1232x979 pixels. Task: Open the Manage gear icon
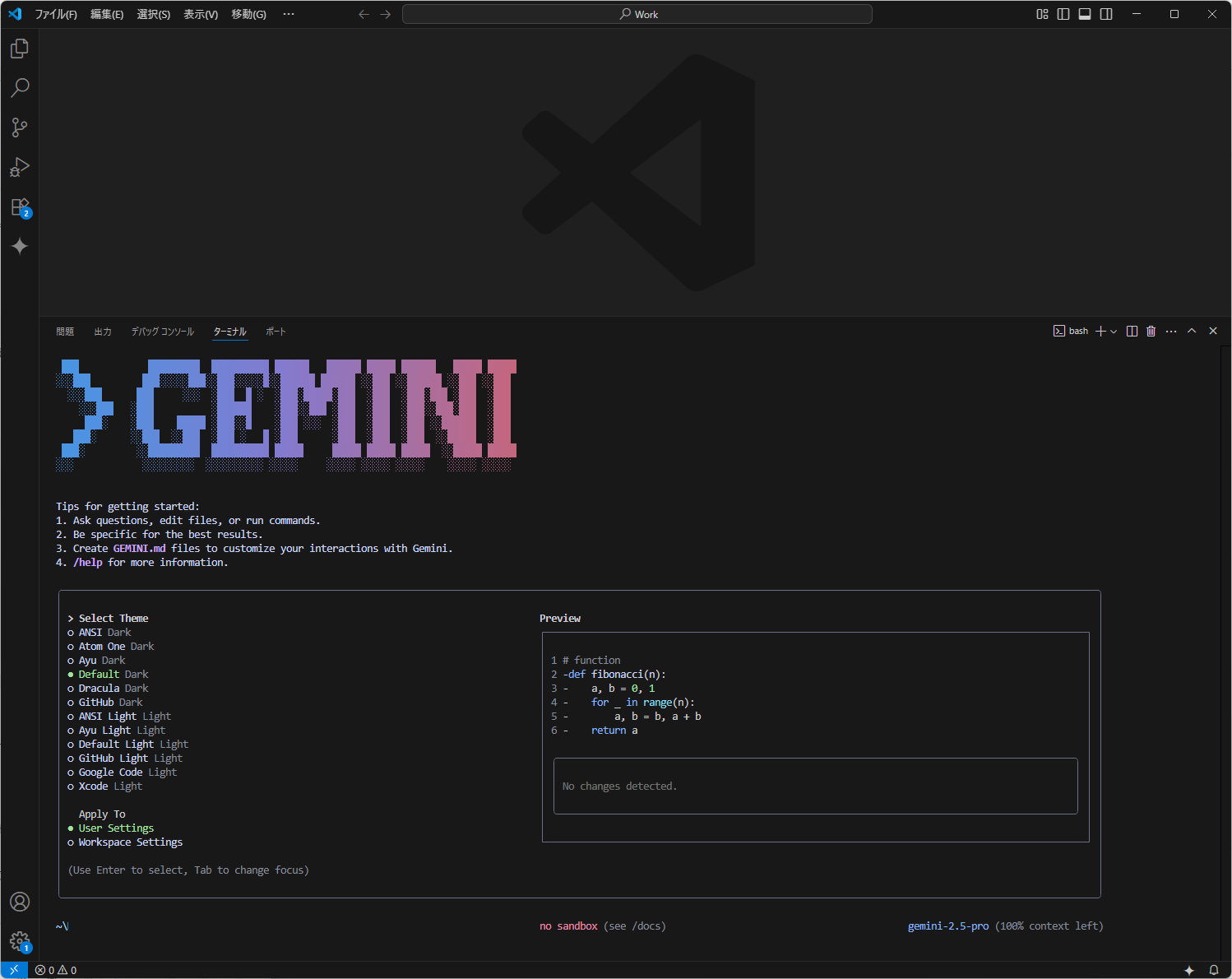[x=20, y=941]
